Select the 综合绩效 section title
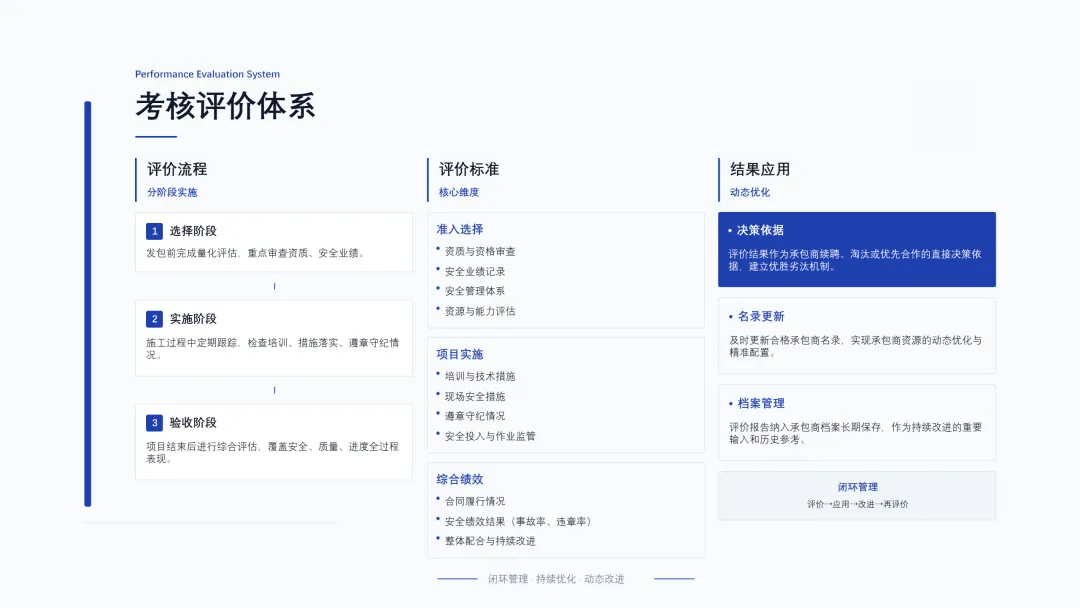This screenshot has width=1080, height=608. tap(459, 479)
